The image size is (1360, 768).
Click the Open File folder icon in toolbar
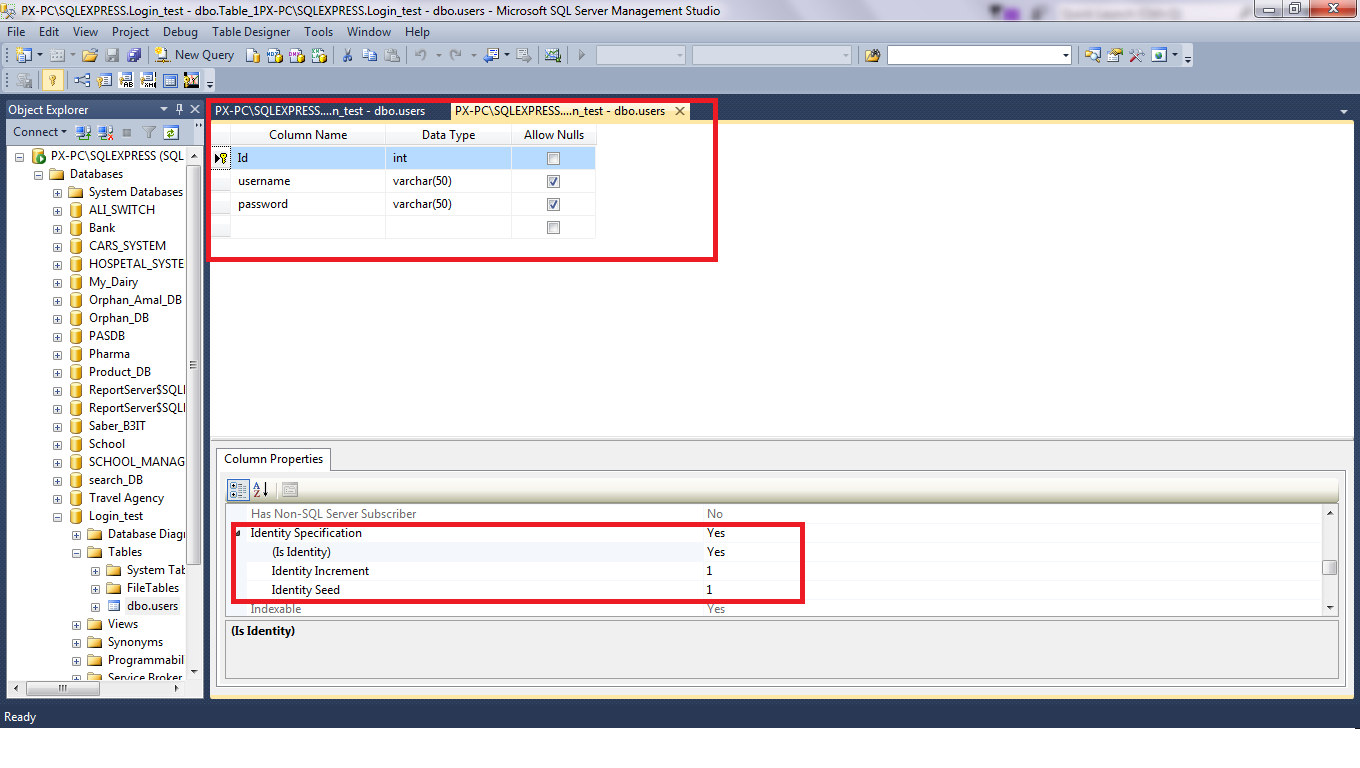[89, 55]
